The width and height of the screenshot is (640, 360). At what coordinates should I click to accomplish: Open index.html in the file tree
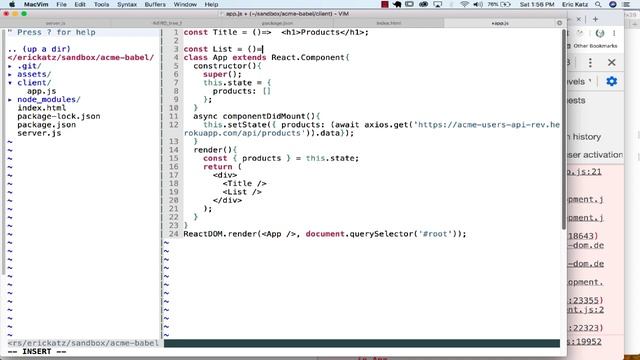[x=42, y=108]
